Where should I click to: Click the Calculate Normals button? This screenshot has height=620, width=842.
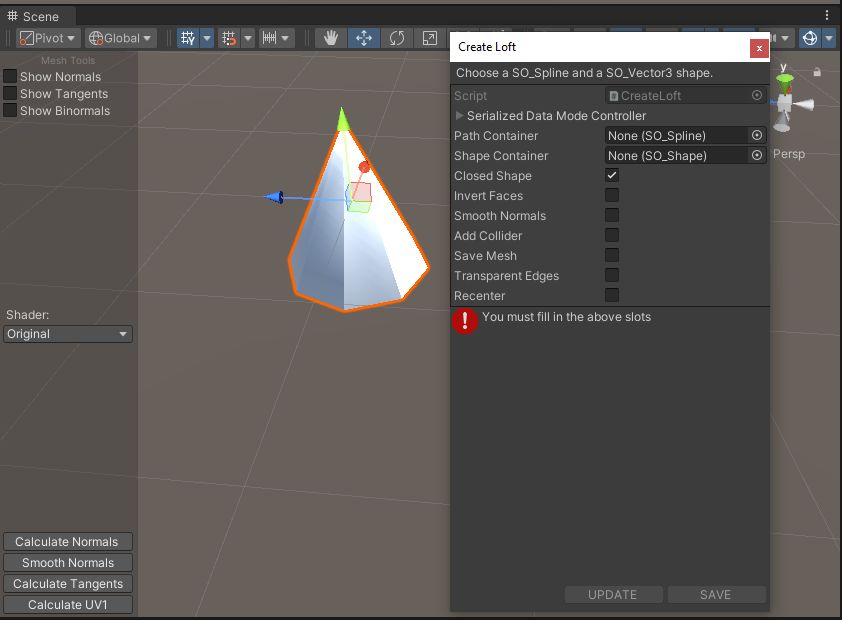click(x=68, y=541)
